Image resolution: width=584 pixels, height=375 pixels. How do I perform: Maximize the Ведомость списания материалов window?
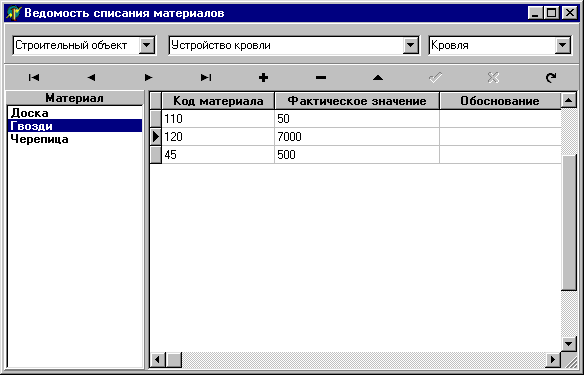pyautogui.click(x=551, y=13)
